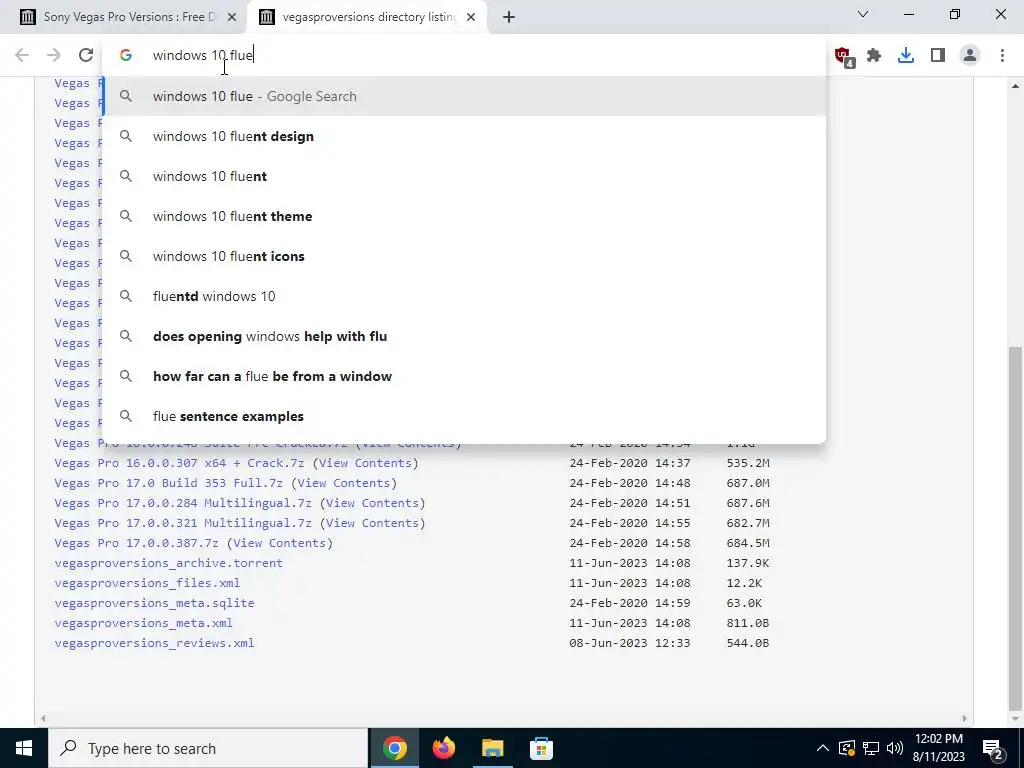The width and height of the screenshot is (1024, 768).
Task: Click the page vertical scrollbar thumb
Action: click(x=1016, y=528)
